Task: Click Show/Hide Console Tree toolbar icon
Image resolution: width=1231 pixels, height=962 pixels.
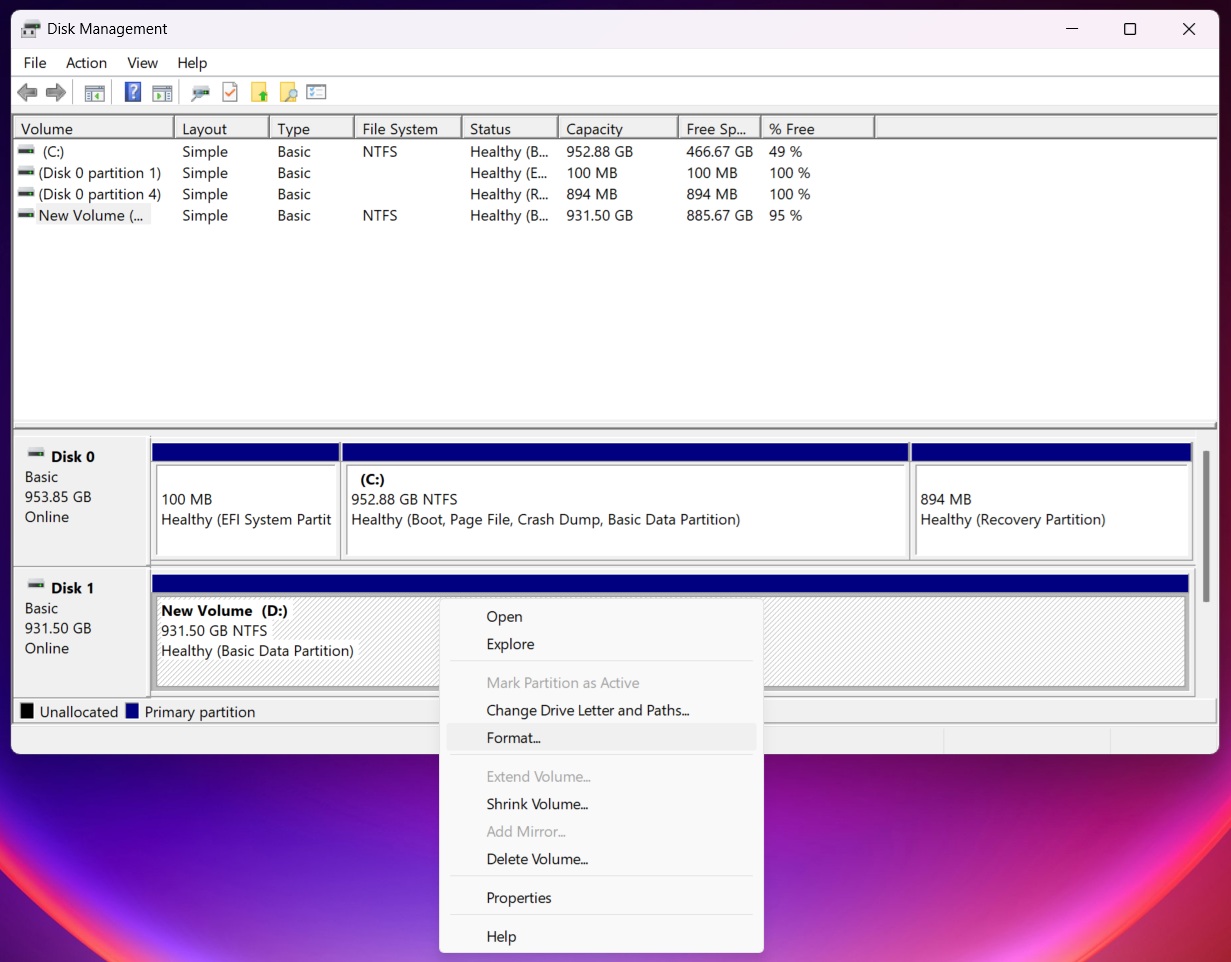Action: [x=95, y=93]
